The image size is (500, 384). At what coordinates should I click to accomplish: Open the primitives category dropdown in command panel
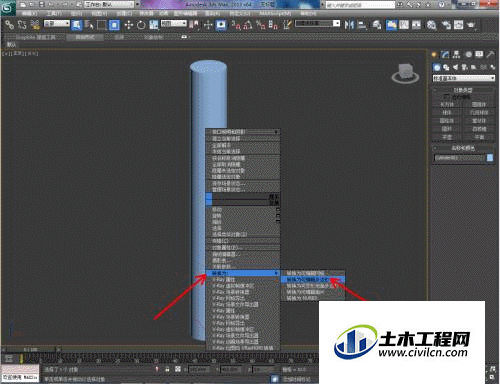tap(463, 78)
